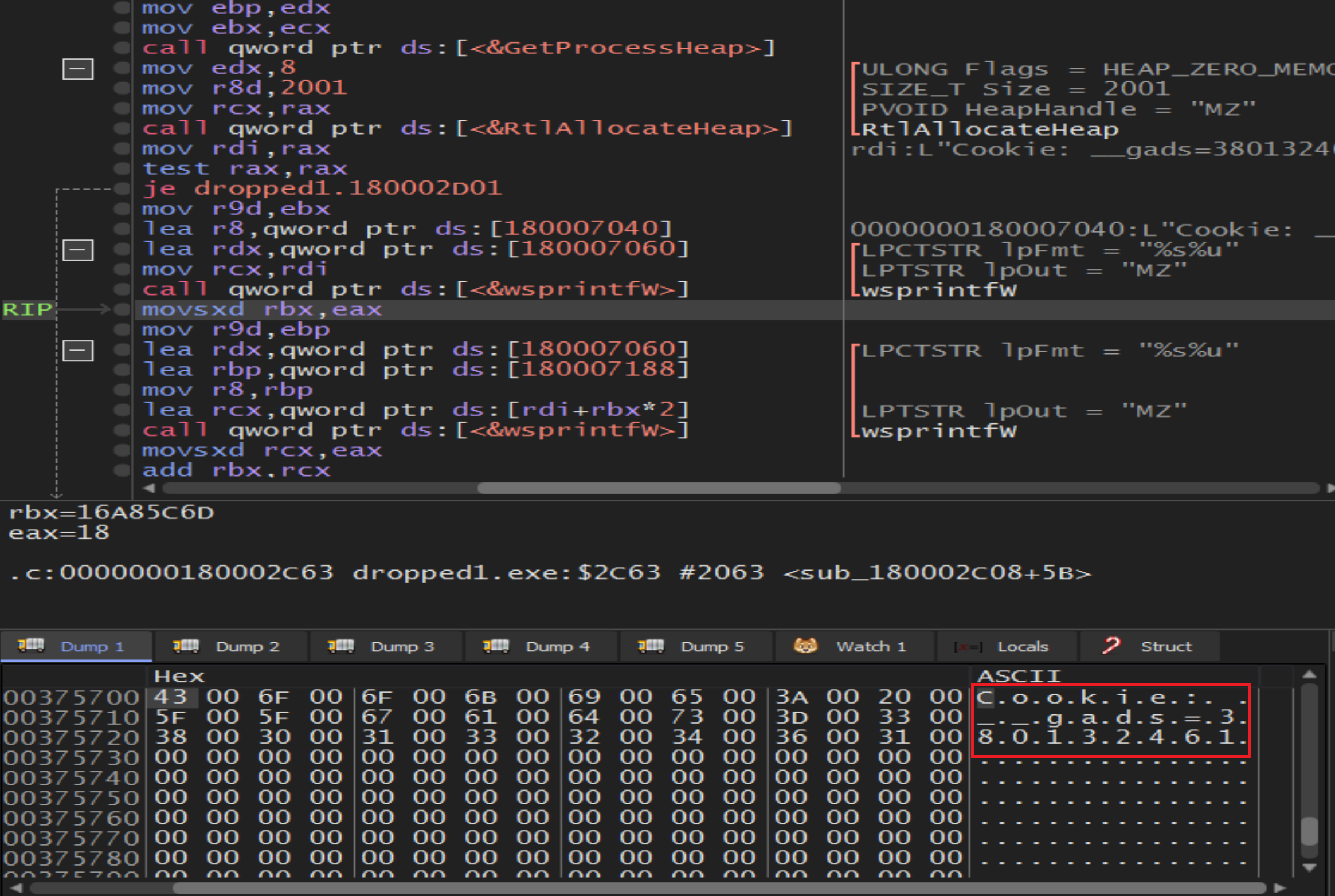Toggle breakpoint dot on call GetProcessHeap line

pyautogui.click(x=122, y=48)
